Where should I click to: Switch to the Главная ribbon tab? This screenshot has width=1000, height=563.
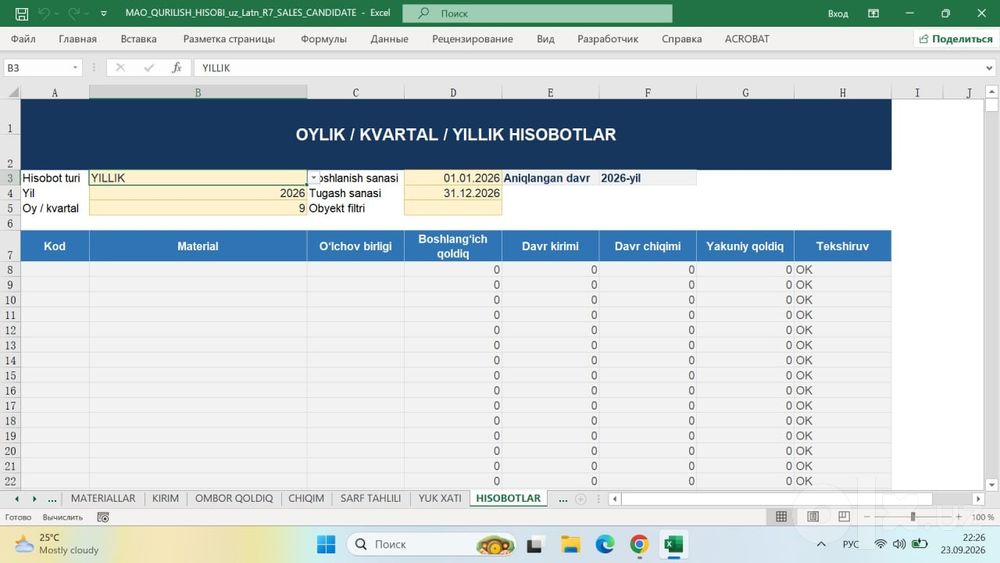pyautogui.click(x=78, y=39)
